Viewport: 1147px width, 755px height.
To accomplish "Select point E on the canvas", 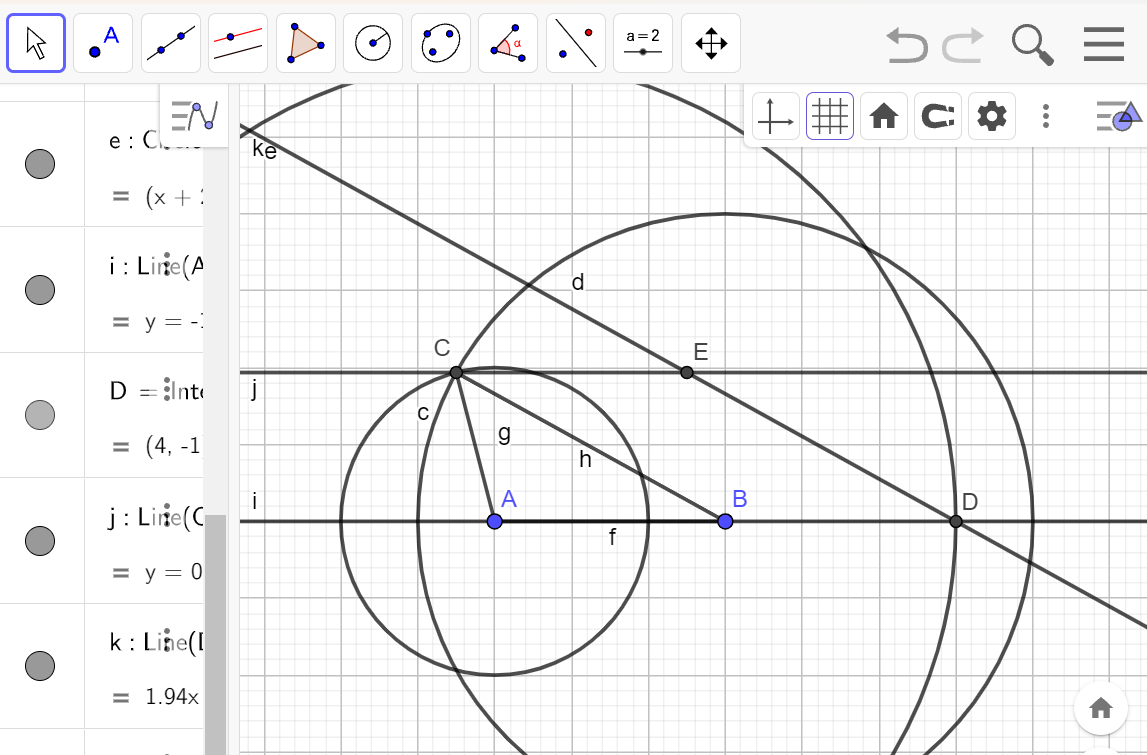I will tap(686, 372).
